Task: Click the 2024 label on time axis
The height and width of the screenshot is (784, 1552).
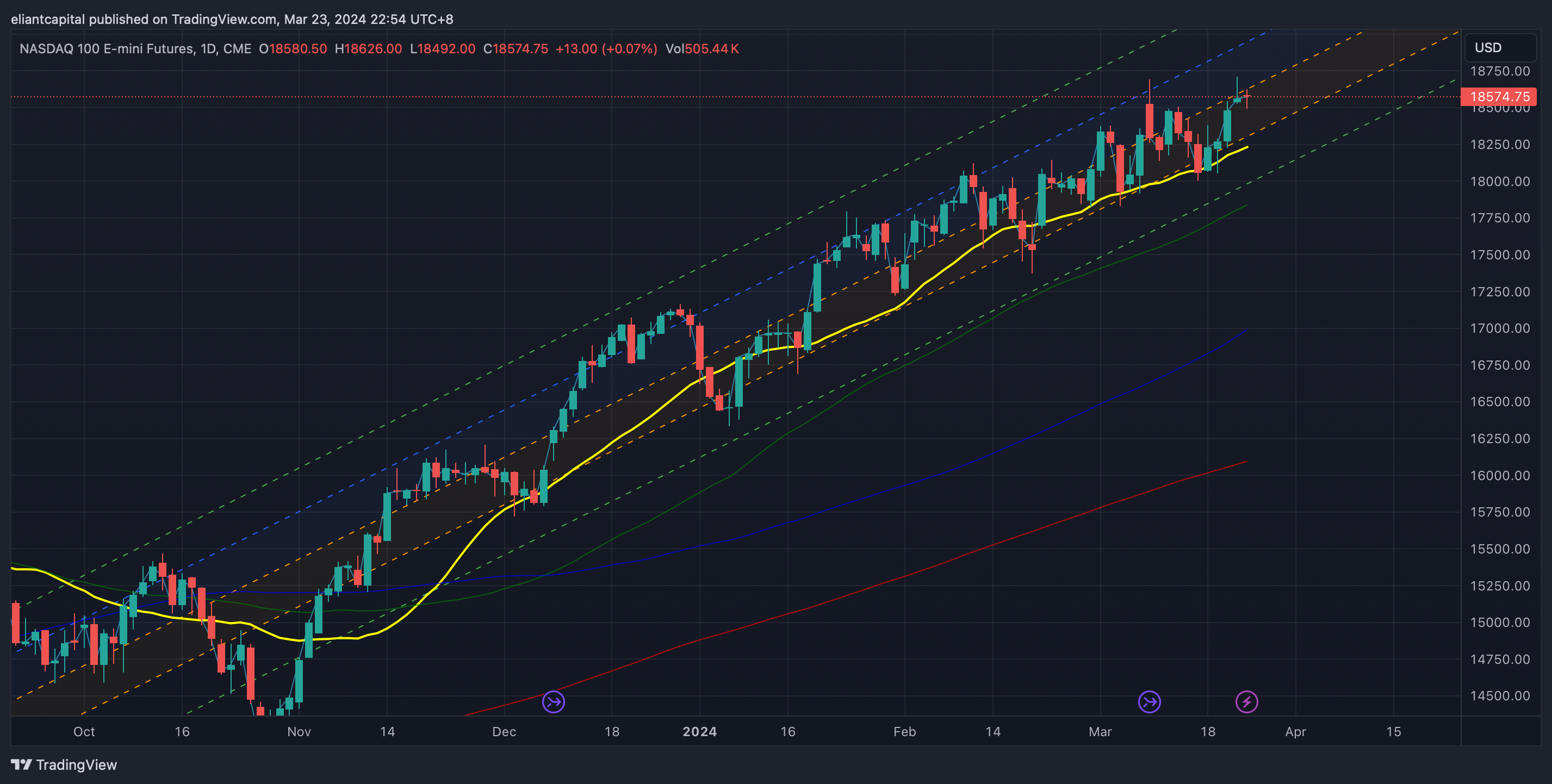Action: (699, 732)
